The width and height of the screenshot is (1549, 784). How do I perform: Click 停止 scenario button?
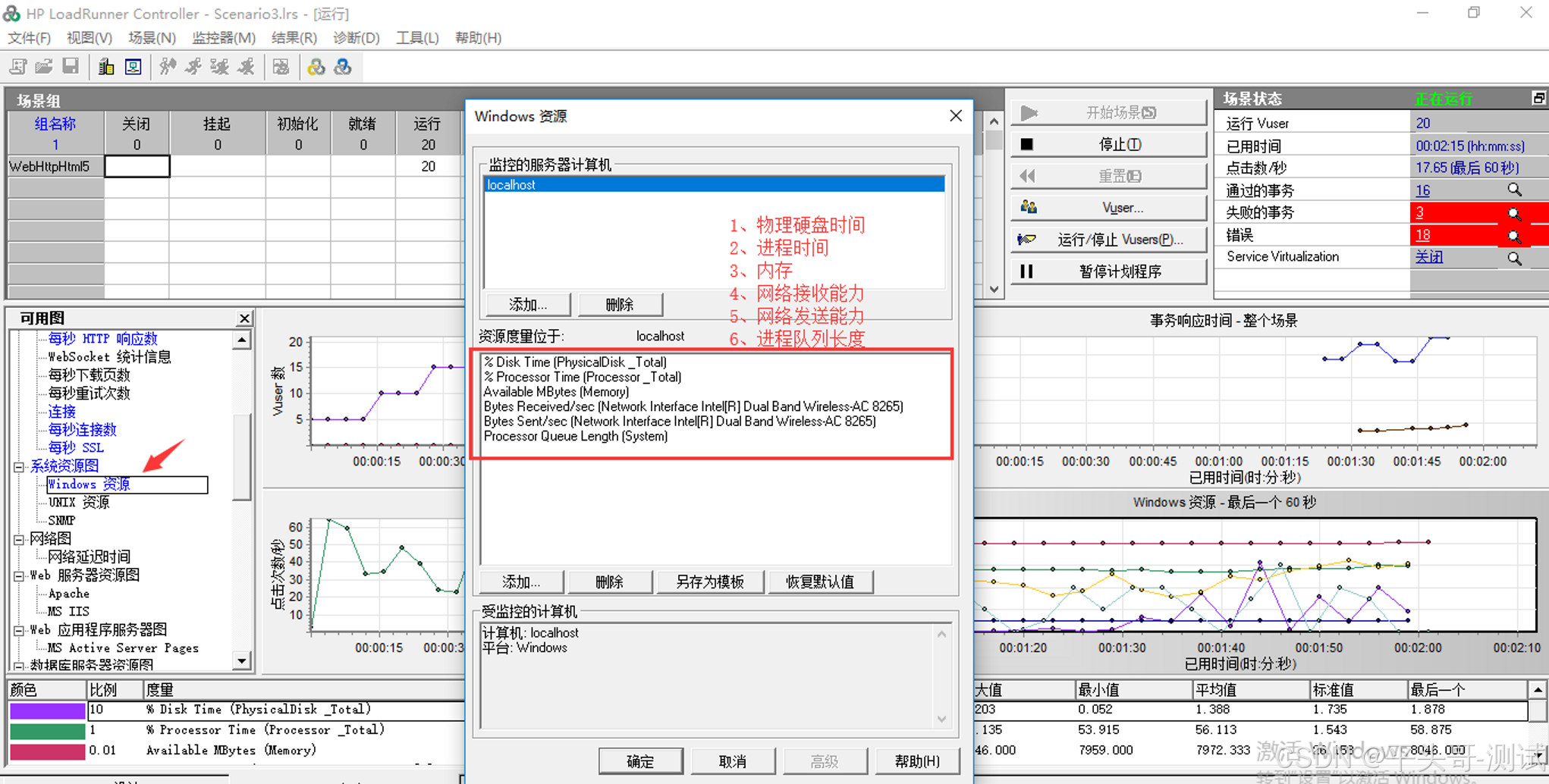tap(1108, 144)
